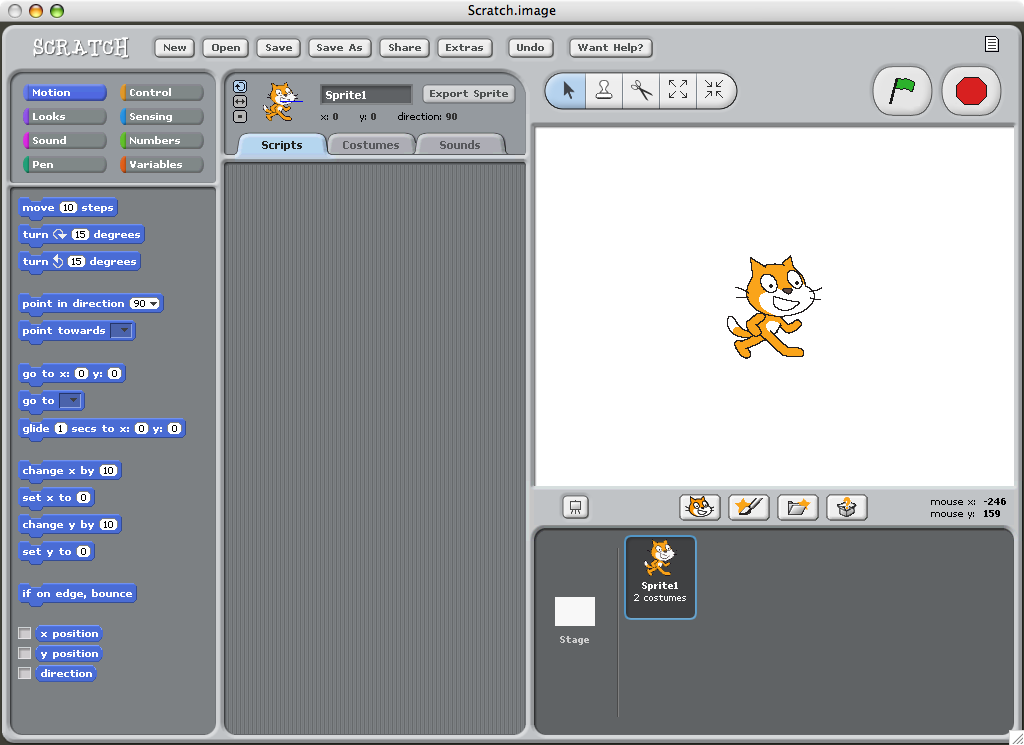Choose the grow sprite tool

678,90
